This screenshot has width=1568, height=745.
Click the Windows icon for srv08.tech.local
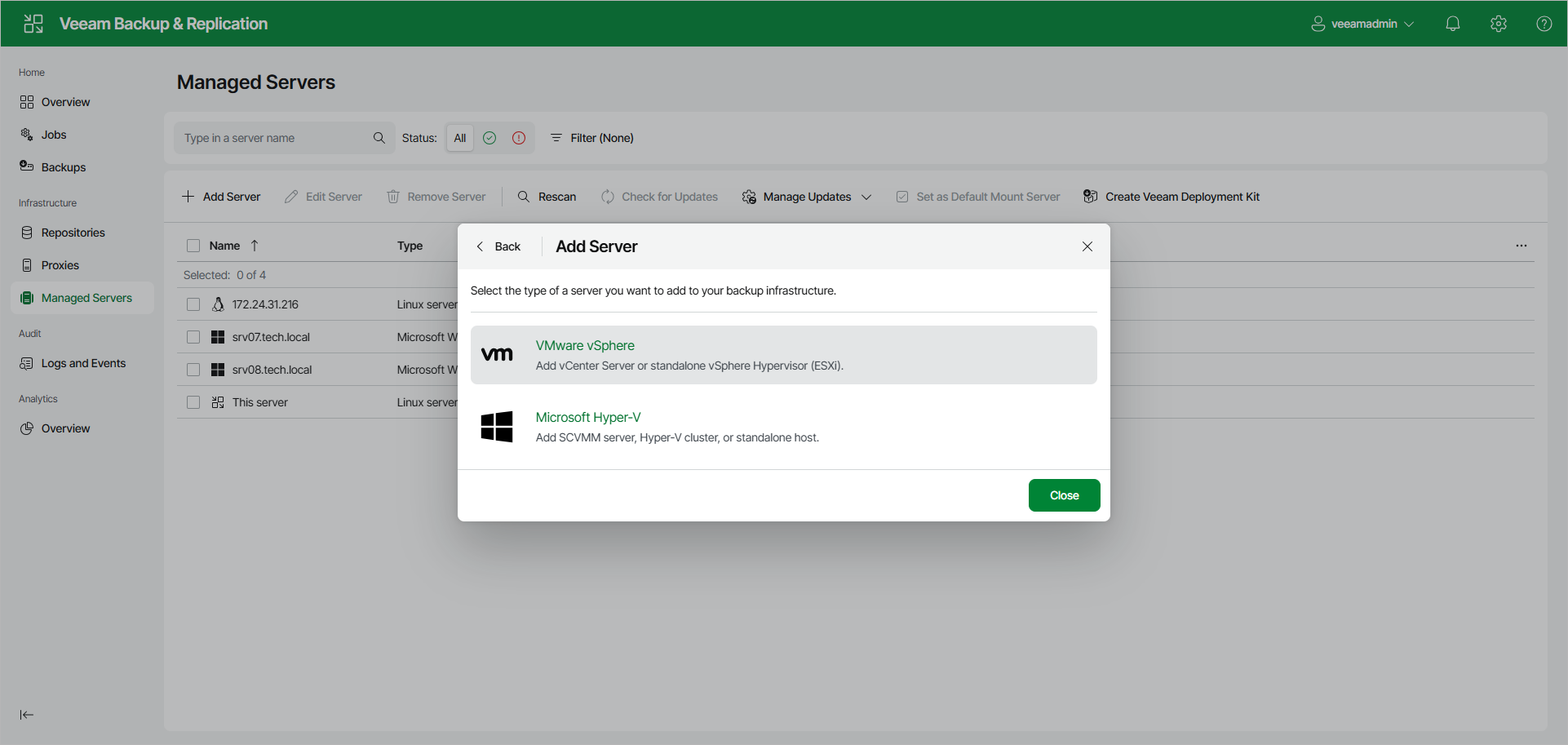(218, 370)
